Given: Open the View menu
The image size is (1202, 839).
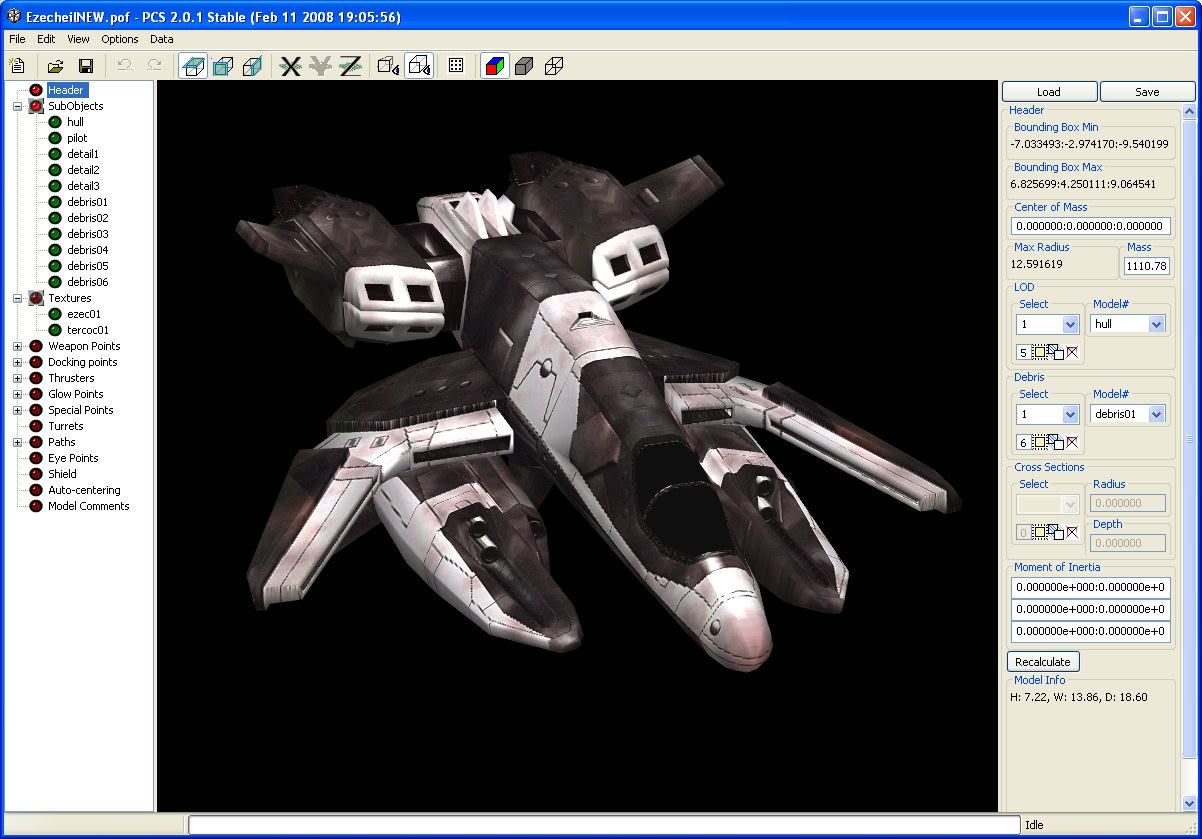Looking at the screenshot, I should pos(78,39).
